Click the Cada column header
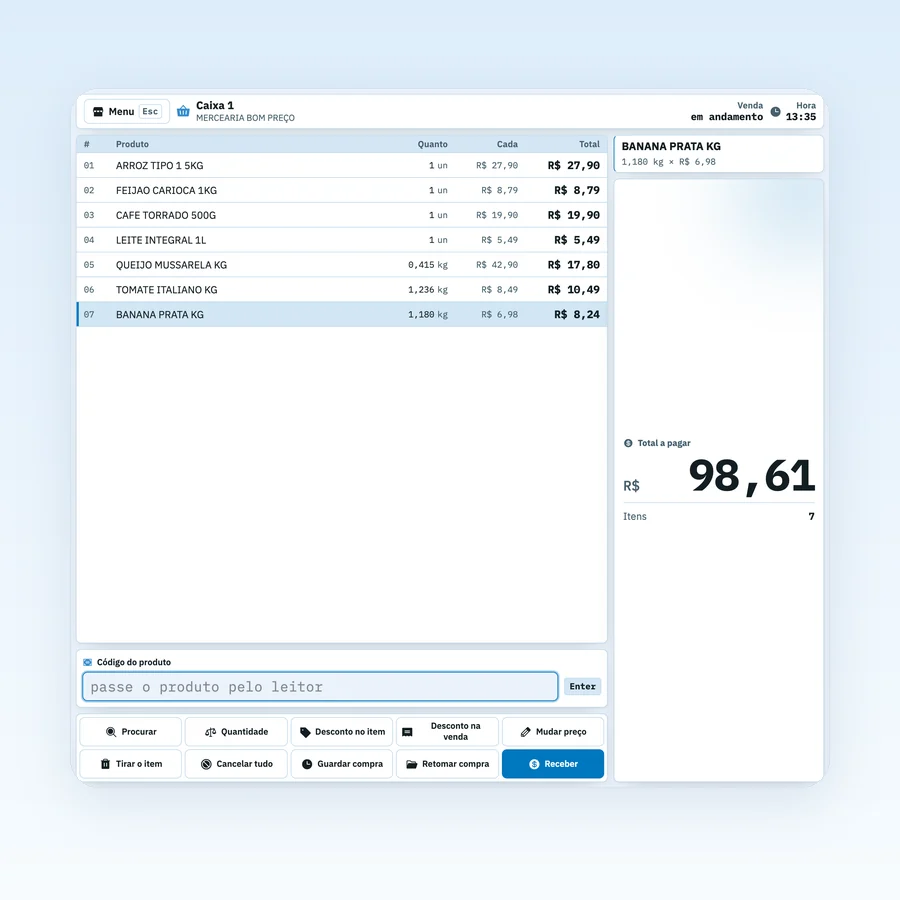Image resolution: width=900 pixels, height=900 pixels. [x=507, y=144]
